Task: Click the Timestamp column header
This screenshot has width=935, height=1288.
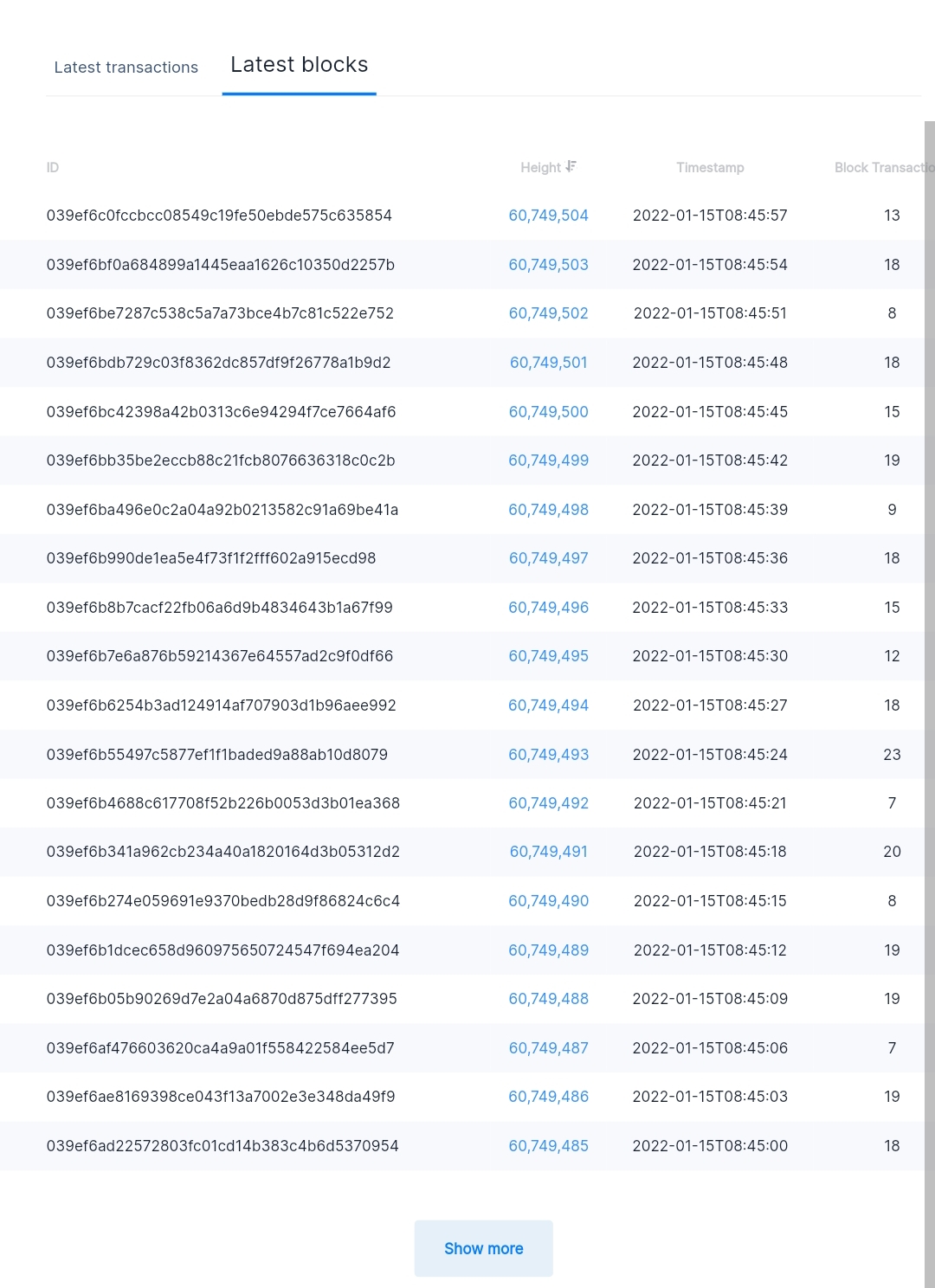Action: [710, 167]
